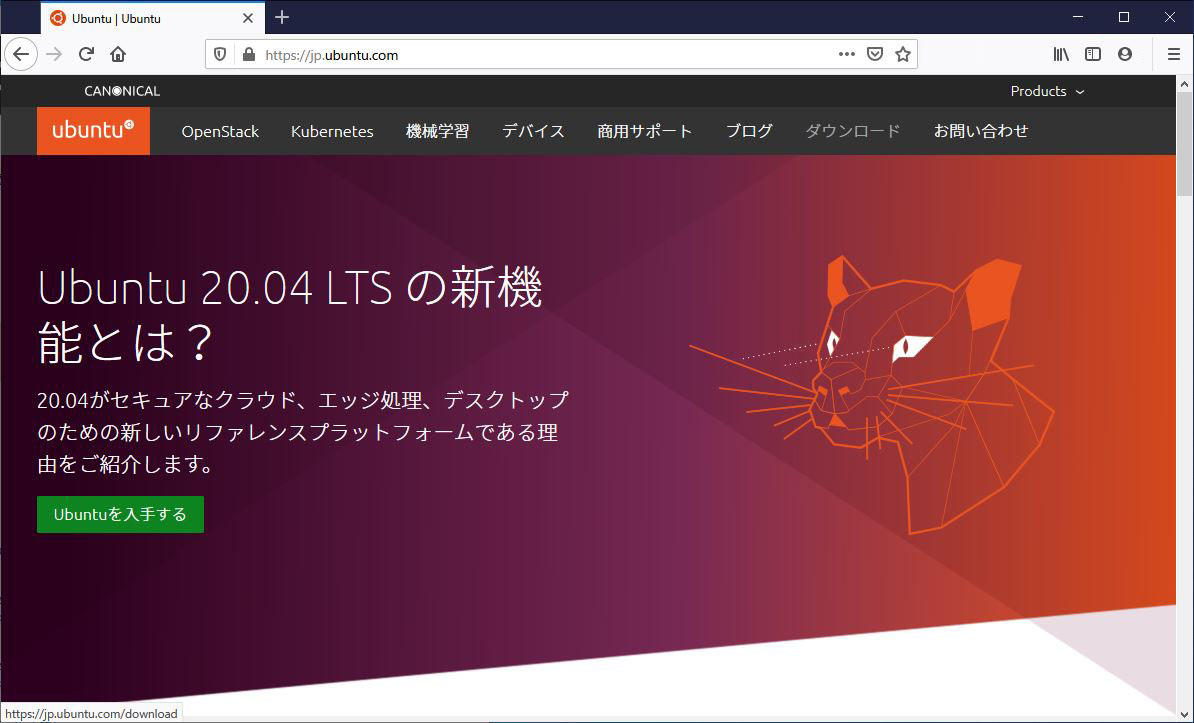Maximize the Firefox window
Image resolution: width=1194 pixels, height=723 pixels.
point(1124,17)
